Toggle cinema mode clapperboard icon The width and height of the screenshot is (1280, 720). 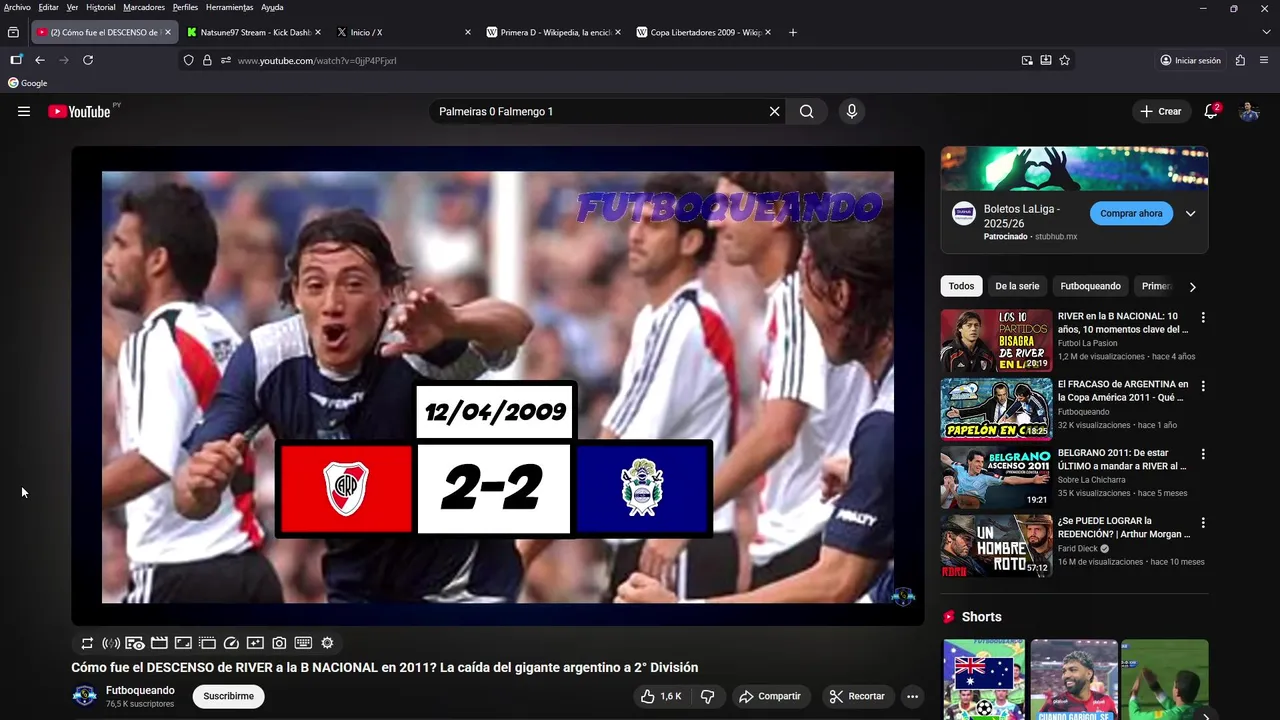[x=159, y=643]
